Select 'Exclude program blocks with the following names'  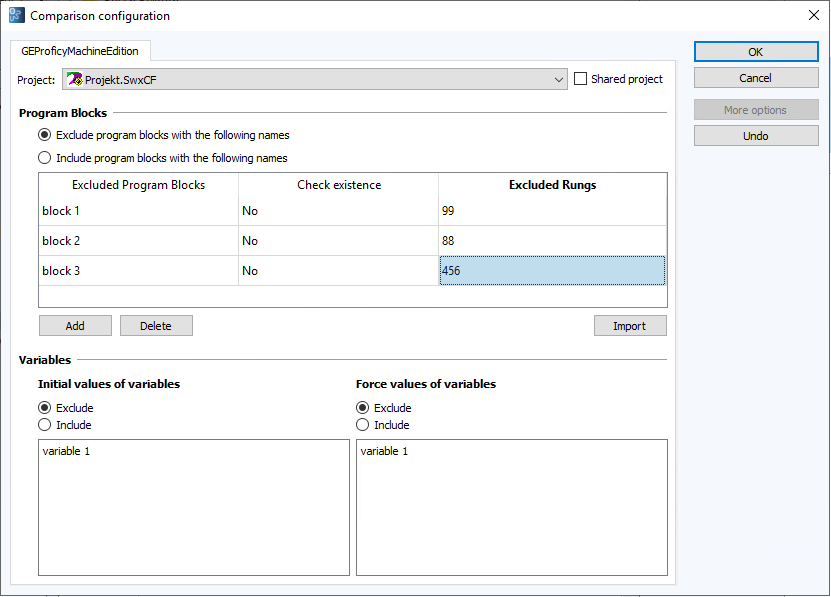[x=43, y=135]
